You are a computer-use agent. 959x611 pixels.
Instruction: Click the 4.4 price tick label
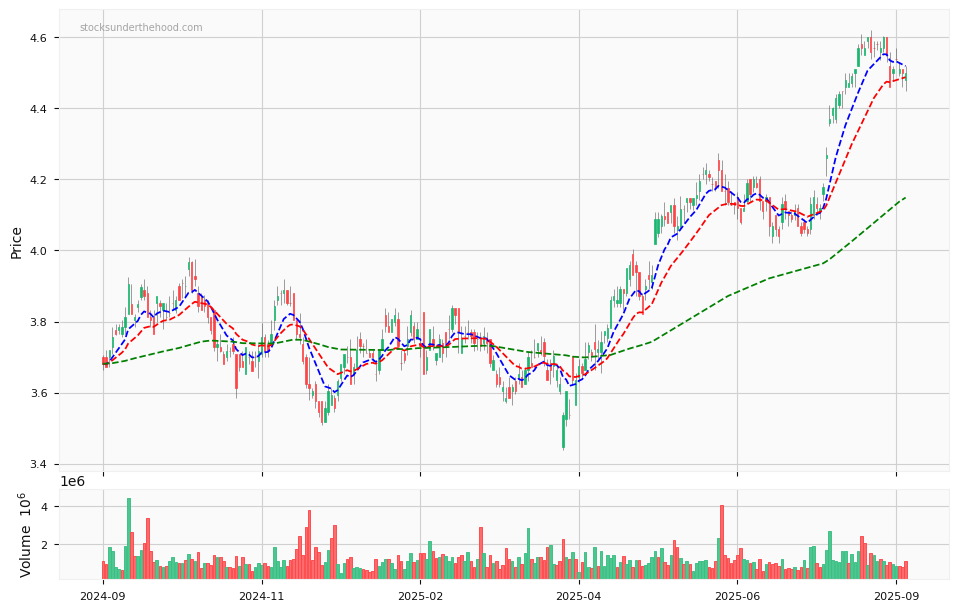click(37, 109)
